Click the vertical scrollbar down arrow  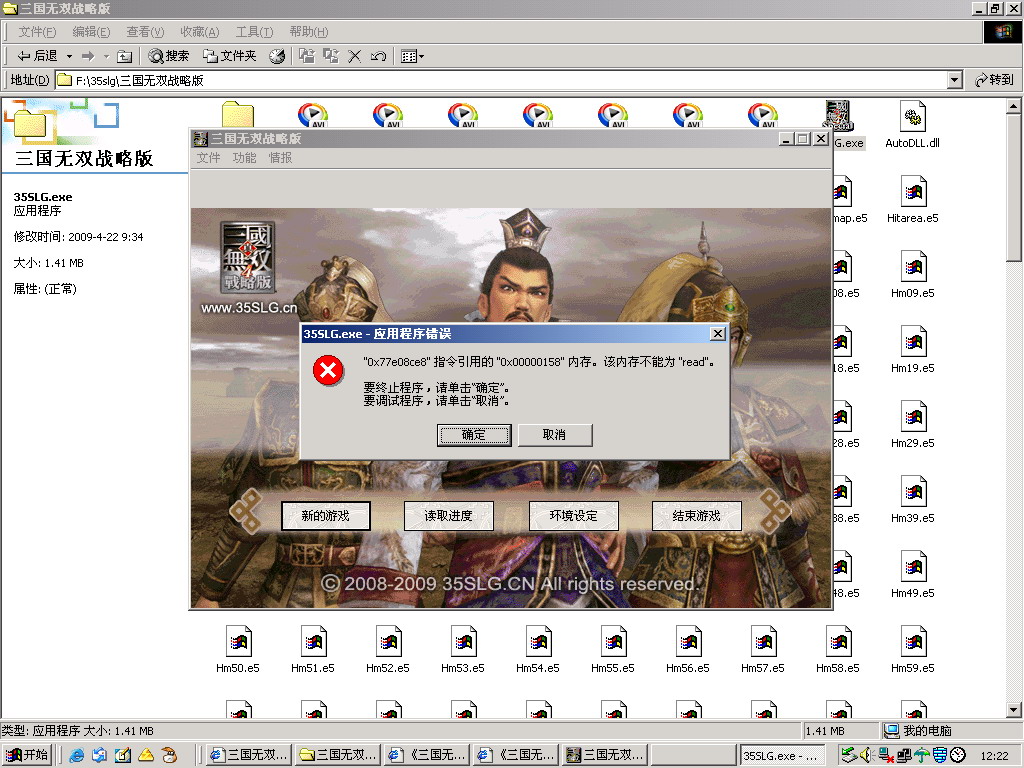(1014, 711)
